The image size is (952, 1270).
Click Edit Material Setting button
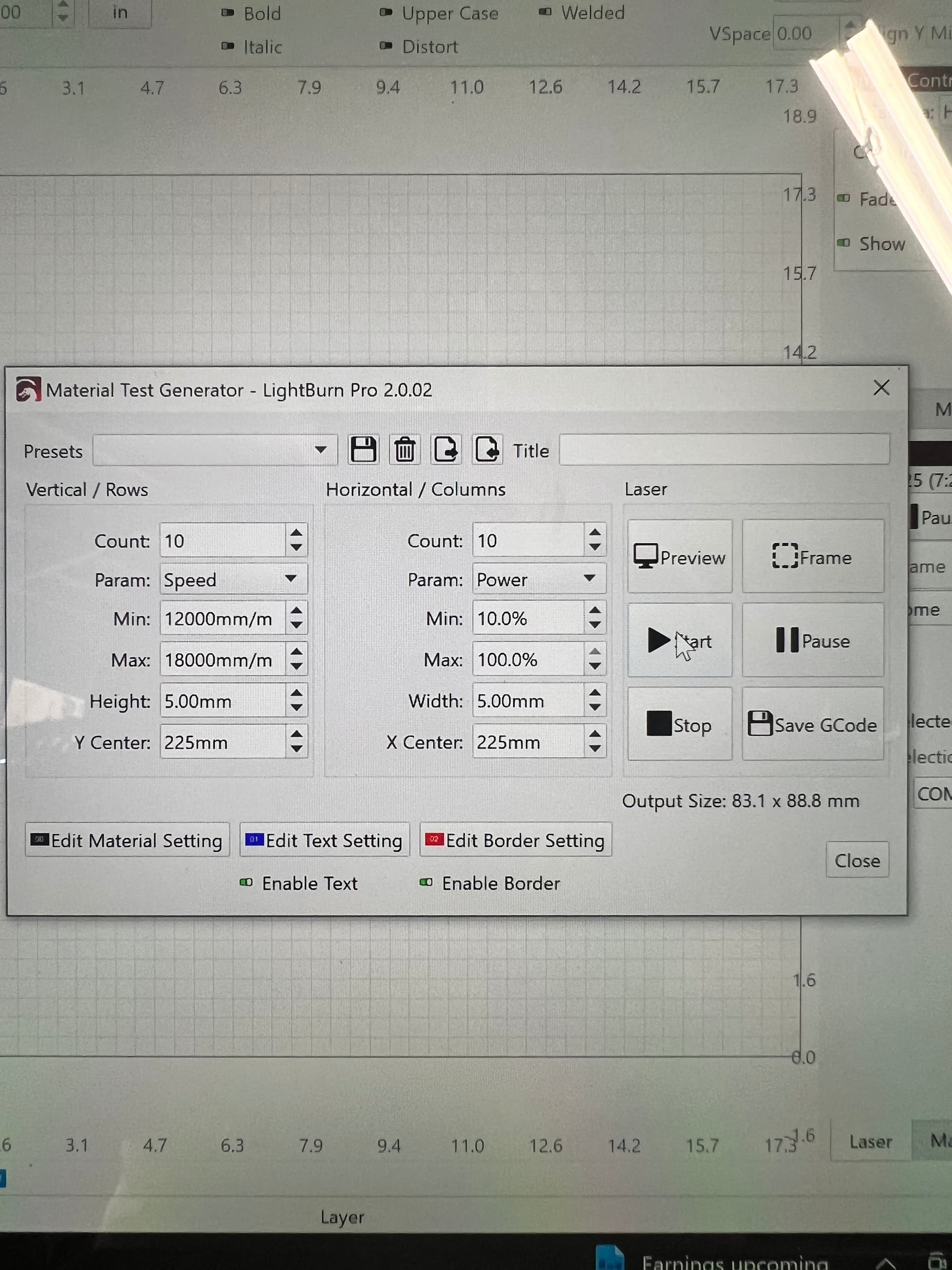(127, 840)
